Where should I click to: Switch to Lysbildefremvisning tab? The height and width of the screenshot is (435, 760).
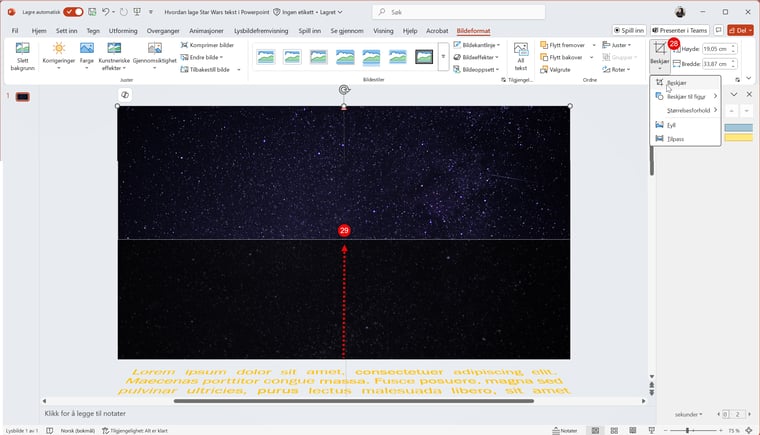(261, 31)
